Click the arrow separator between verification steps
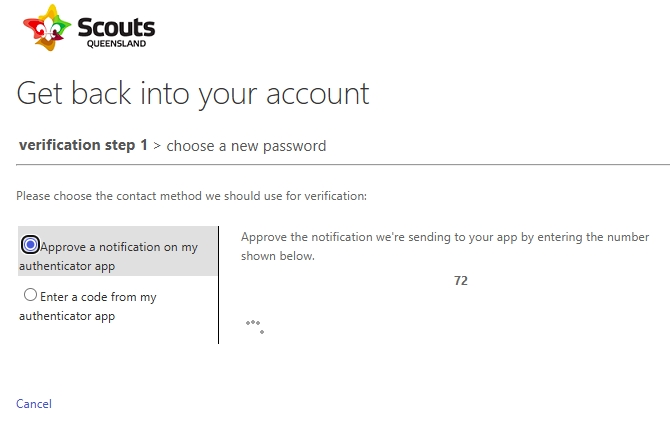The width and height of the screenshot is (670, 428). (157, 146)
